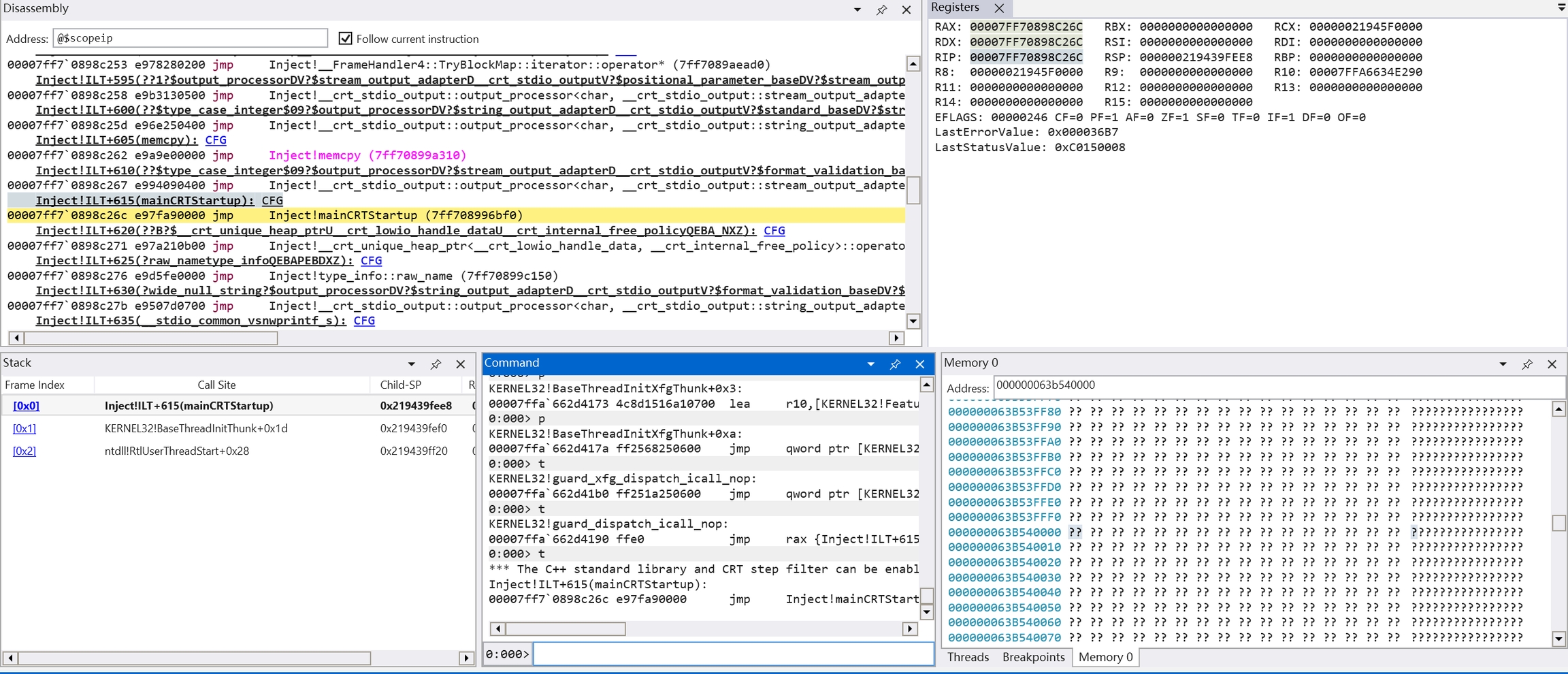The width and height of the screenshot is (1568, 674).
Task: Close the Stack panel
Action: tap(461, 364)
